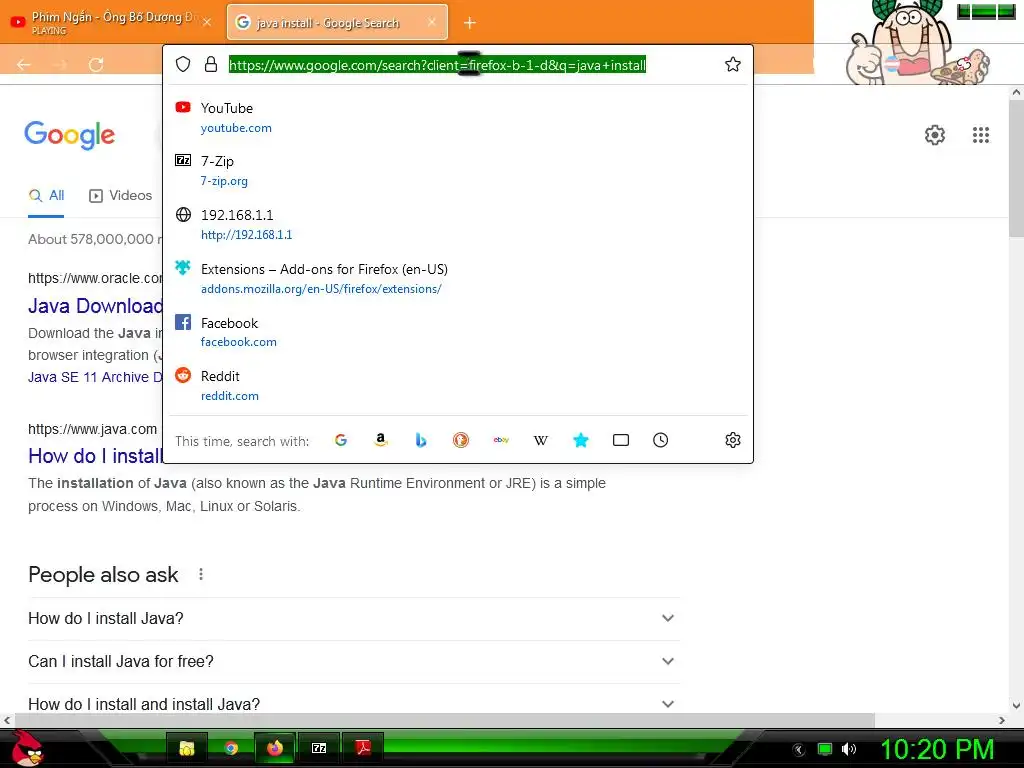The height and width of the screenshot is (768, 1024).
Task: Choose the 192.168.1.1 suggestion
Action: click(x=458, y=225)
